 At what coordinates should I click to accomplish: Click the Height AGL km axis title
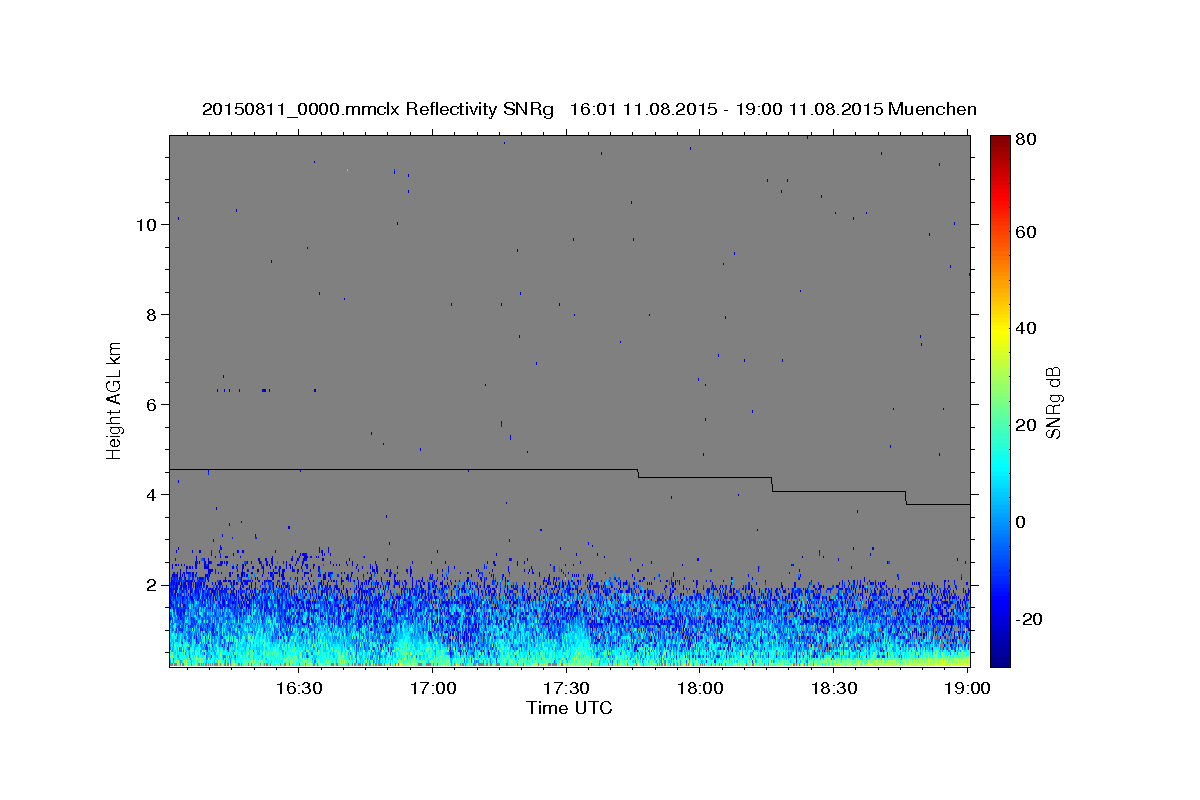(115, 400)
